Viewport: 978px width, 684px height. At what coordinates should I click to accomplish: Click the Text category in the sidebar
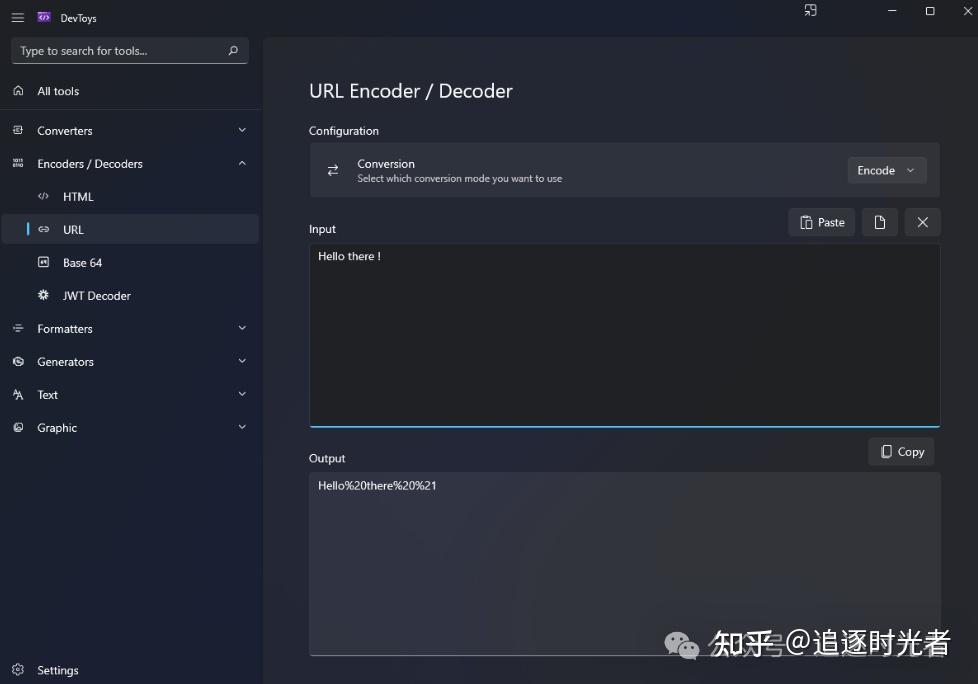pyautogui.click(x=46, y=394)
